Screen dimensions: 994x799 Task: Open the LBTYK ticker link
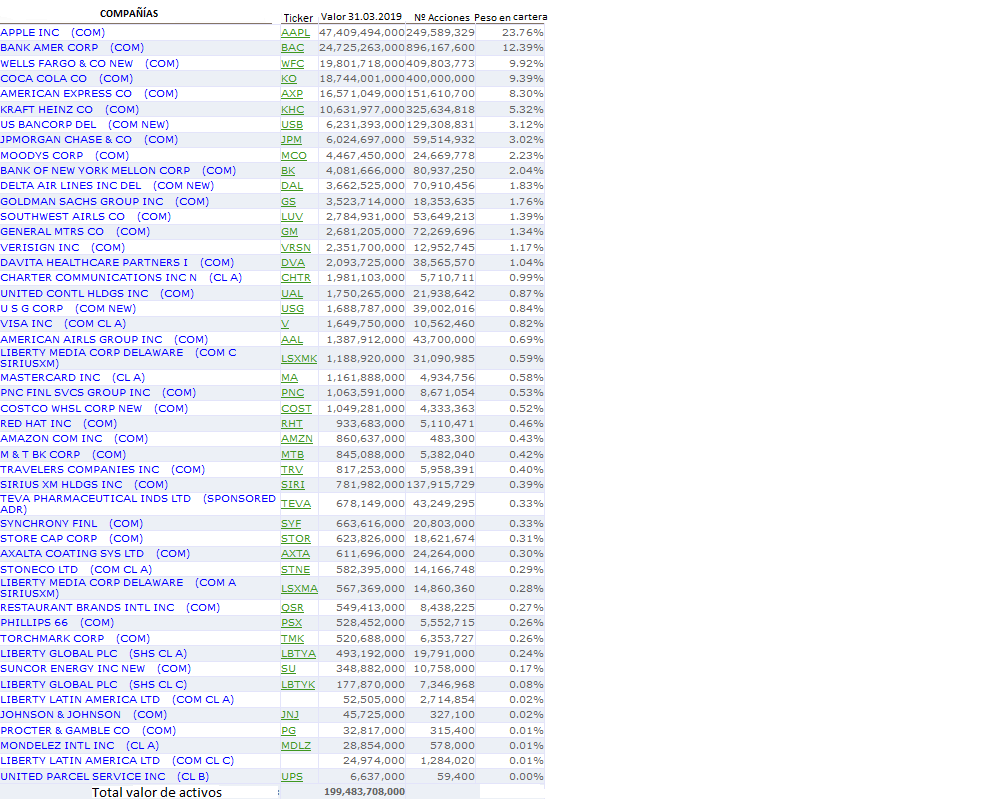tap(298, 684)
